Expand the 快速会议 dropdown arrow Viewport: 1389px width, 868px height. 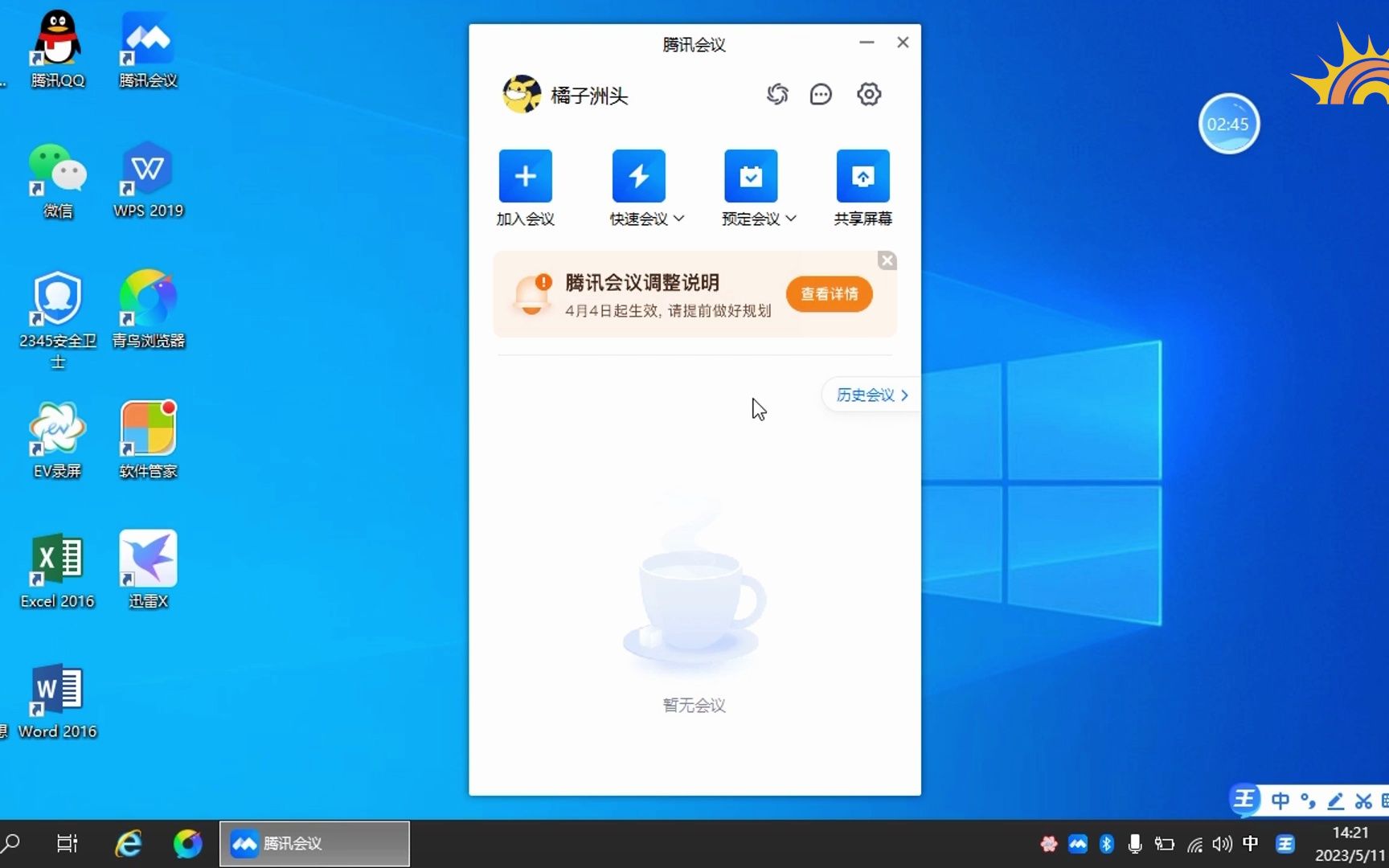pos(679,219)
